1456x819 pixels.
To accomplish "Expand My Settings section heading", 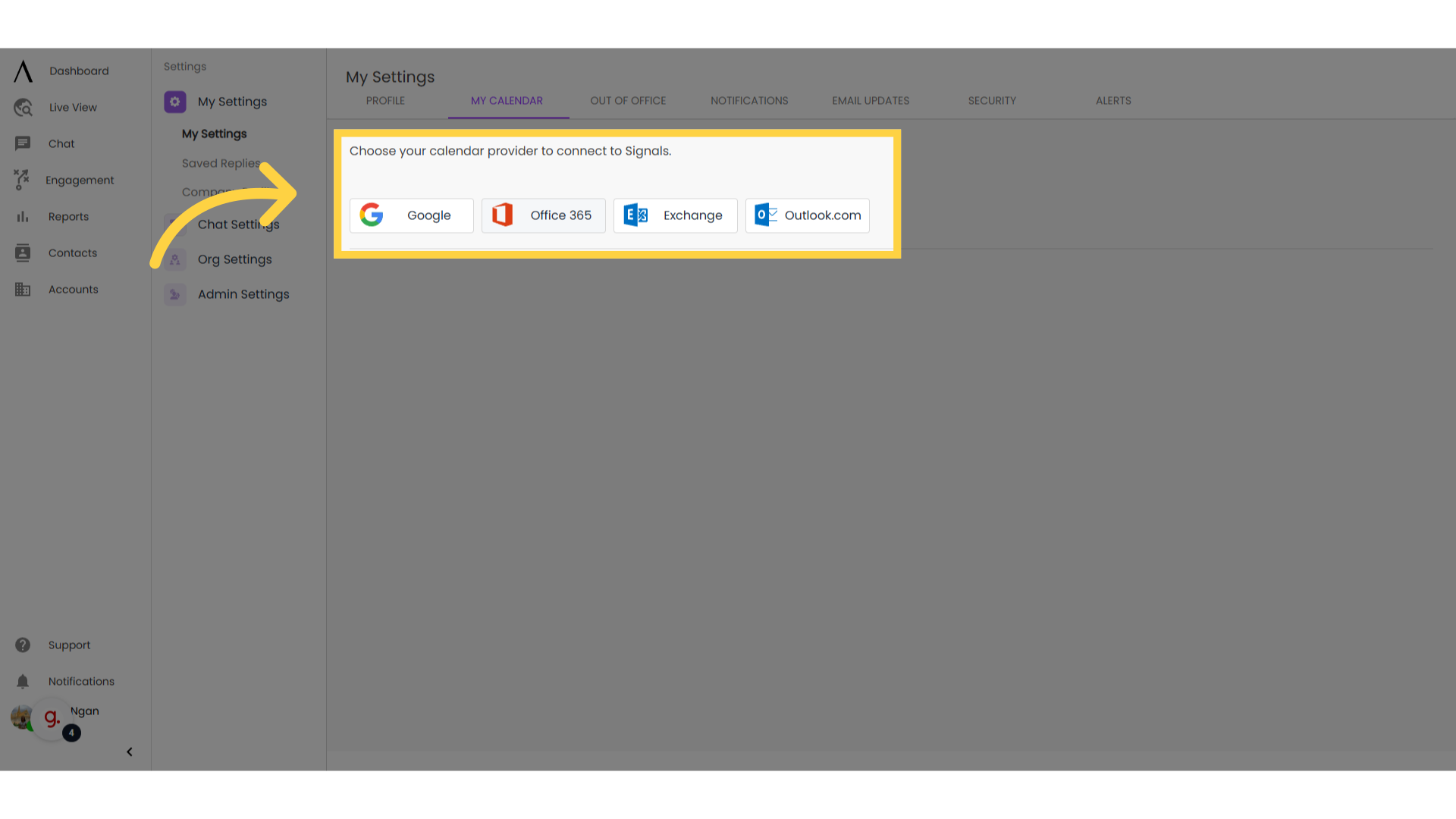I will tap(233, 102).
